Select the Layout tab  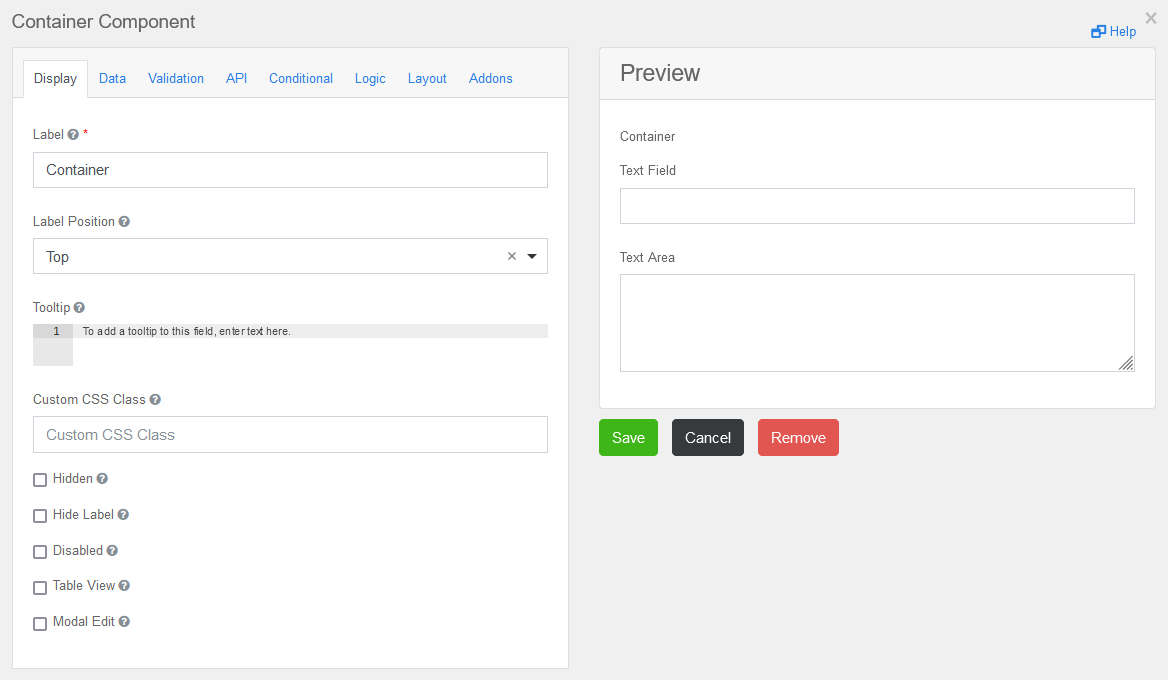(427, 79)
